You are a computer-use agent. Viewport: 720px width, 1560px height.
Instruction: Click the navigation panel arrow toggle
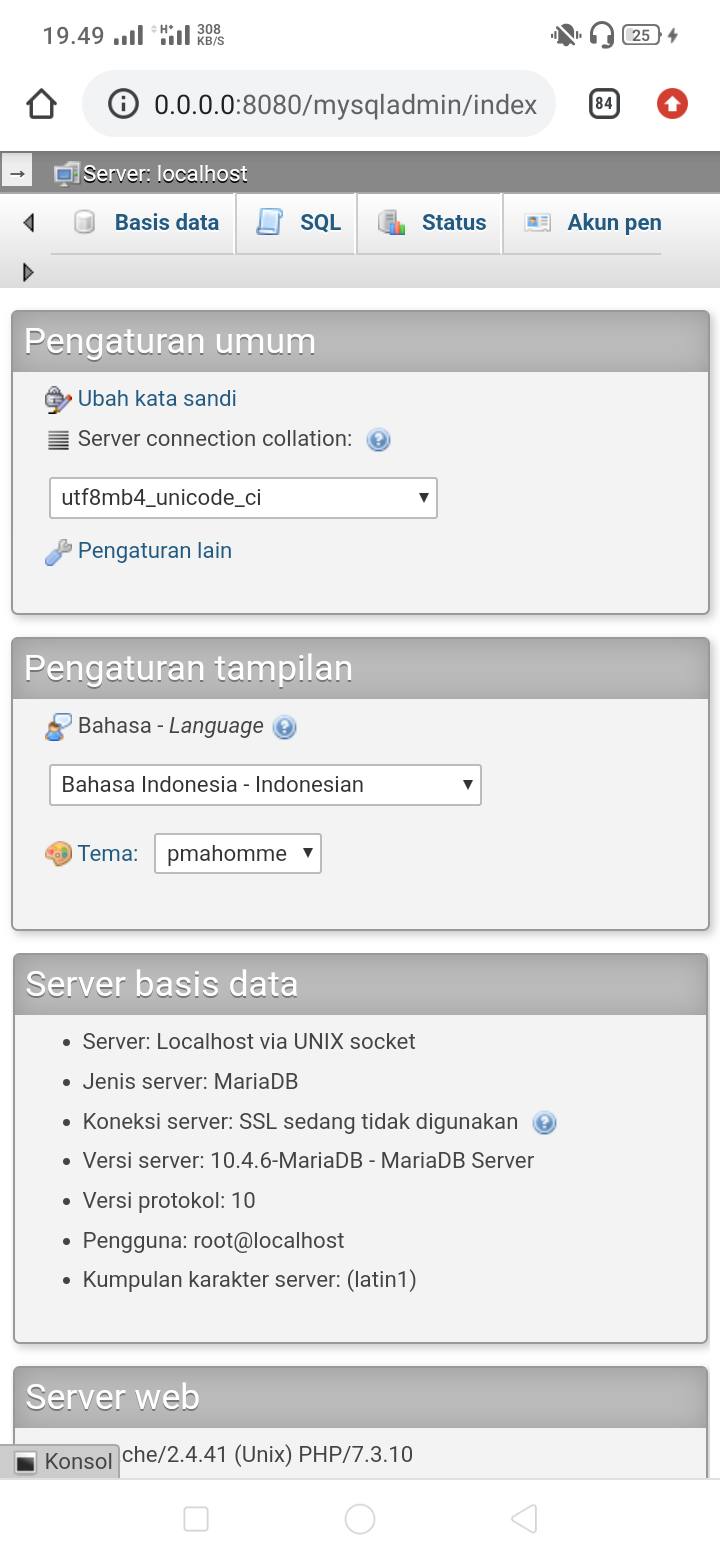[16, 173]
